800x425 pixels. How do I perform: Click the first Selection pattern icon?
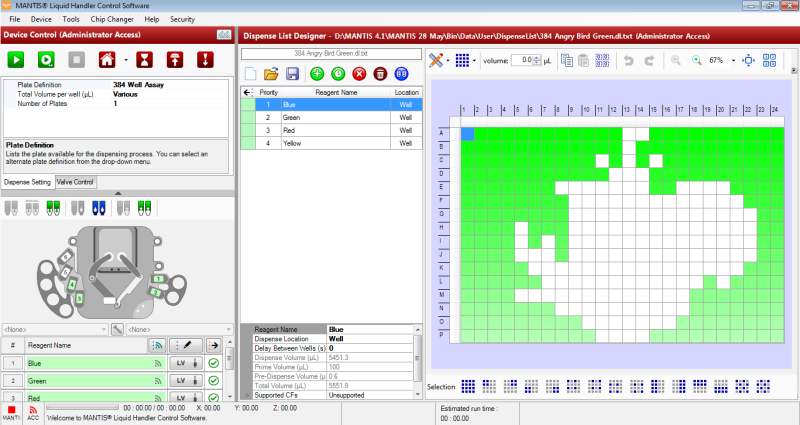click(x=468, y=386)
